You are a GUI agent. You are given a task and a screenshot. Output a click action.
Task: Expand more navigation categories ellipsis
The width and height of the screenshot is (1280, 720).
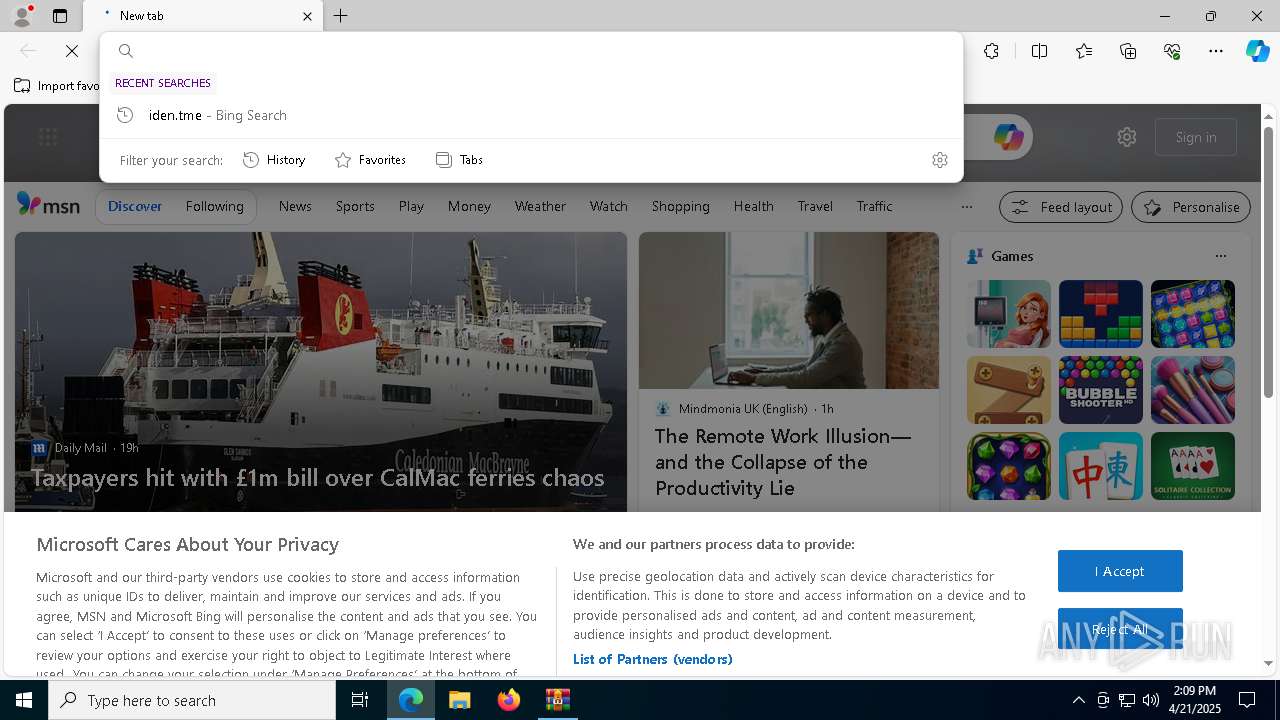[966, 207]
